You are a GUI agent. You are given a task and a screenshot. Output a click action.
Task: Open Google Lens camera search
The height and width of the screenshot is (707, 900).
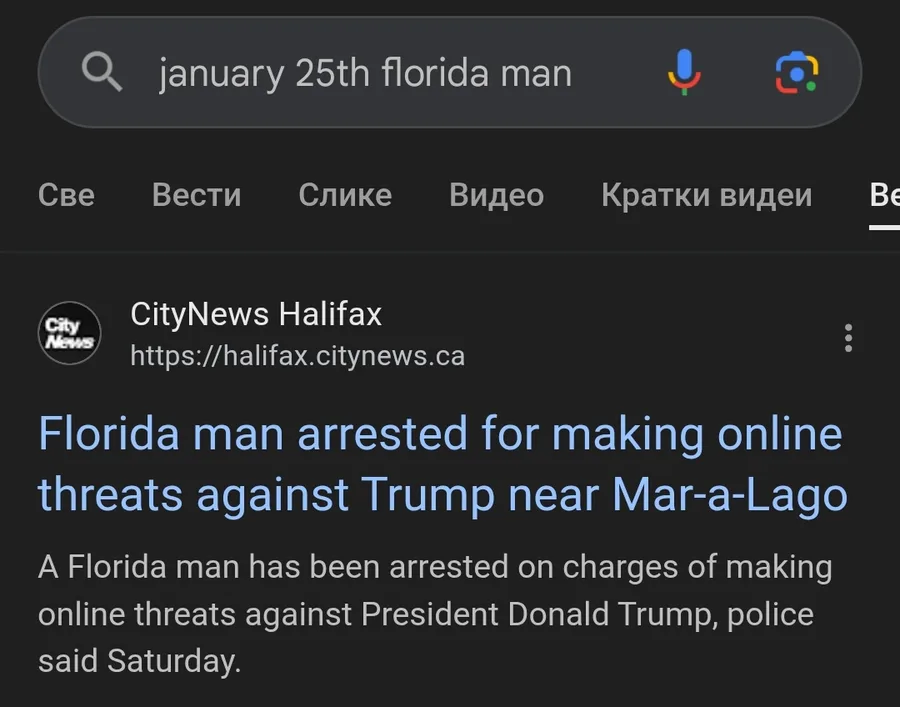click(x=797, y=72)
